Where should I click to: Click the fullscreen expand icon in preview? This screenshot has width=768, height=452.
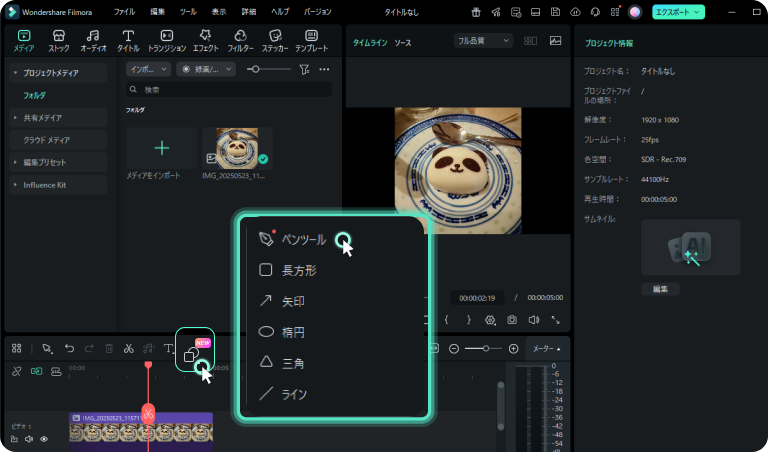[555, 320]
